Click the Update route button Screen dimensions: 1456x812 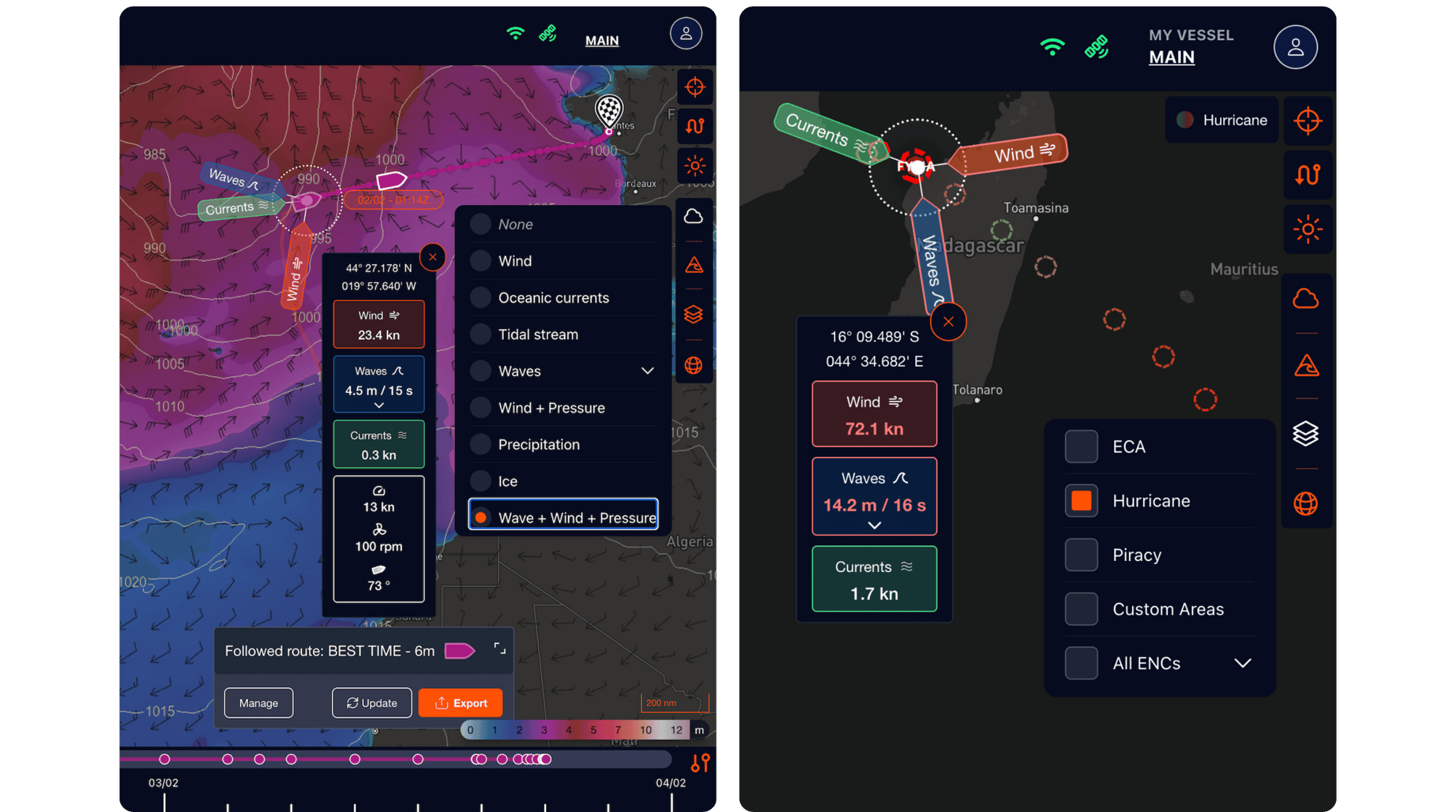pyautogui.click(x=372, y=703)
